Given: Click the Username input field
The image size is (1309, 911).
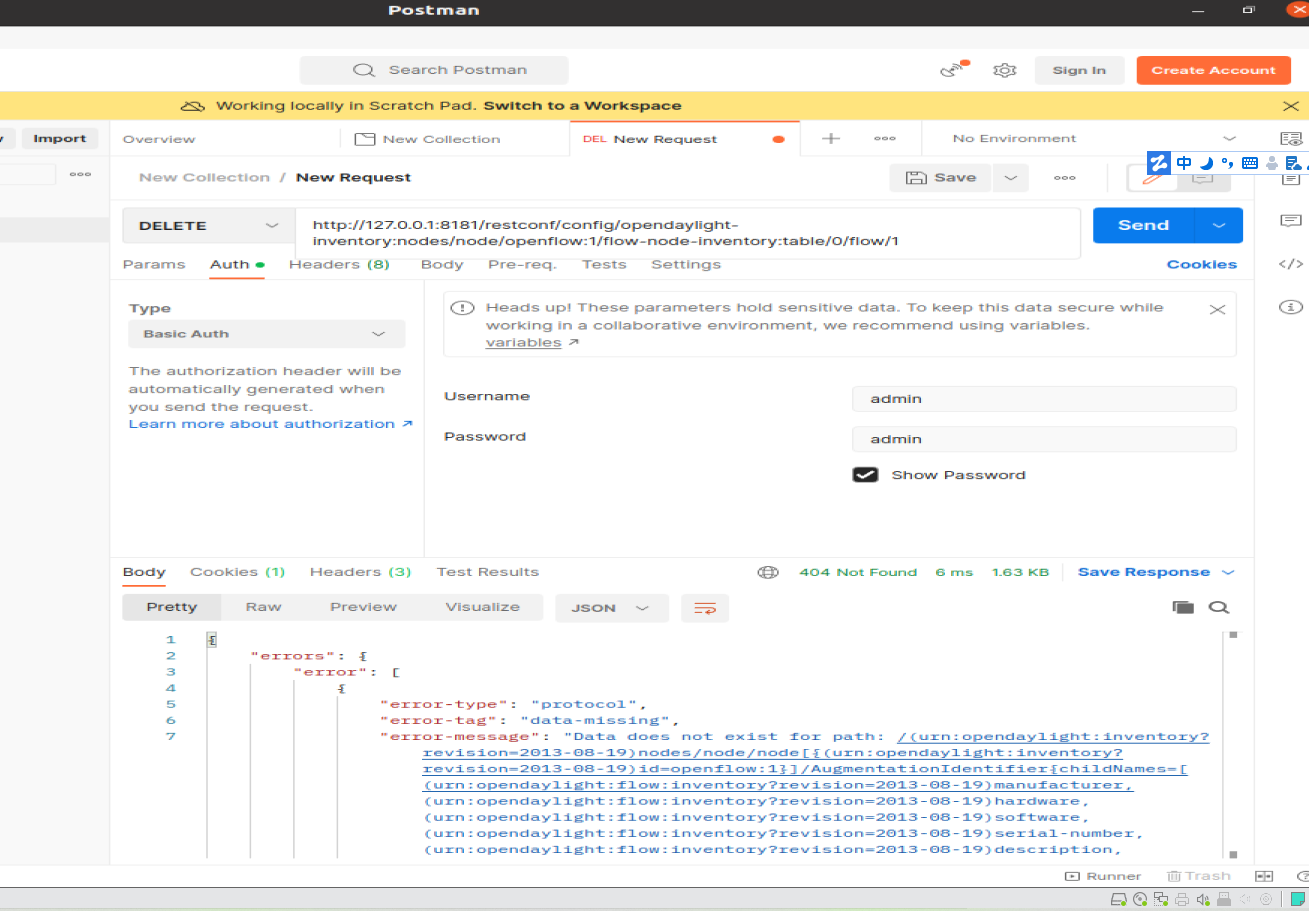Looking at the screenshot, I should click(1044, 399).
